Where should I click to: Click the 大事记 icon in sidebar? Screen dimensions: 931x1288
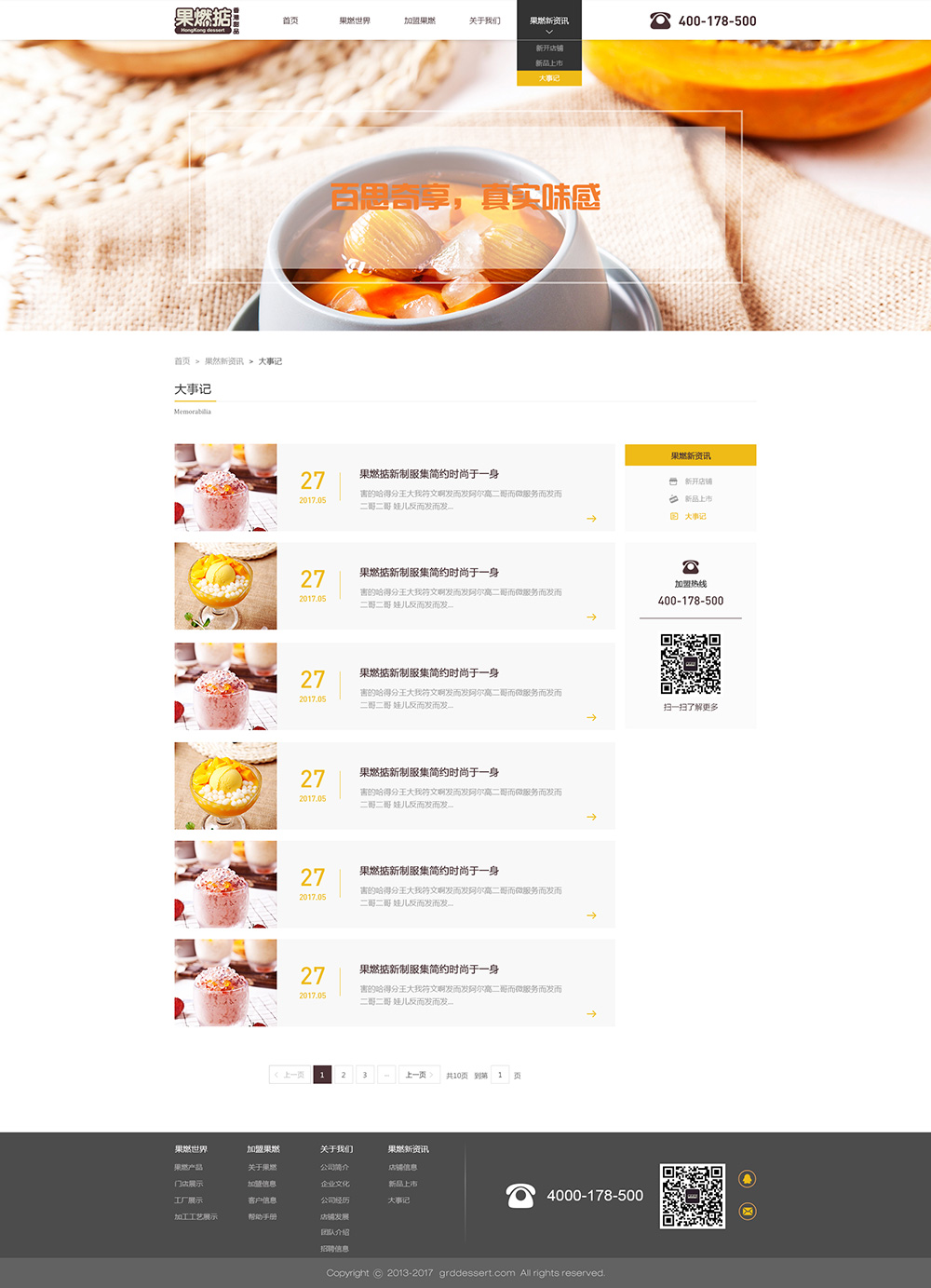pos(673,516)
